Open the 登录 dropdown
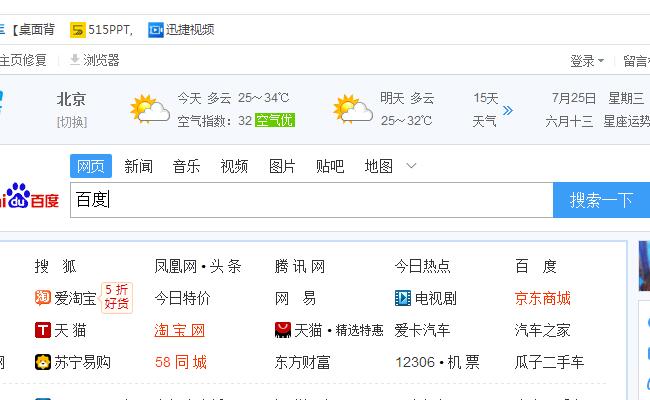Screen dimensions: 650x400 [587, 61]
